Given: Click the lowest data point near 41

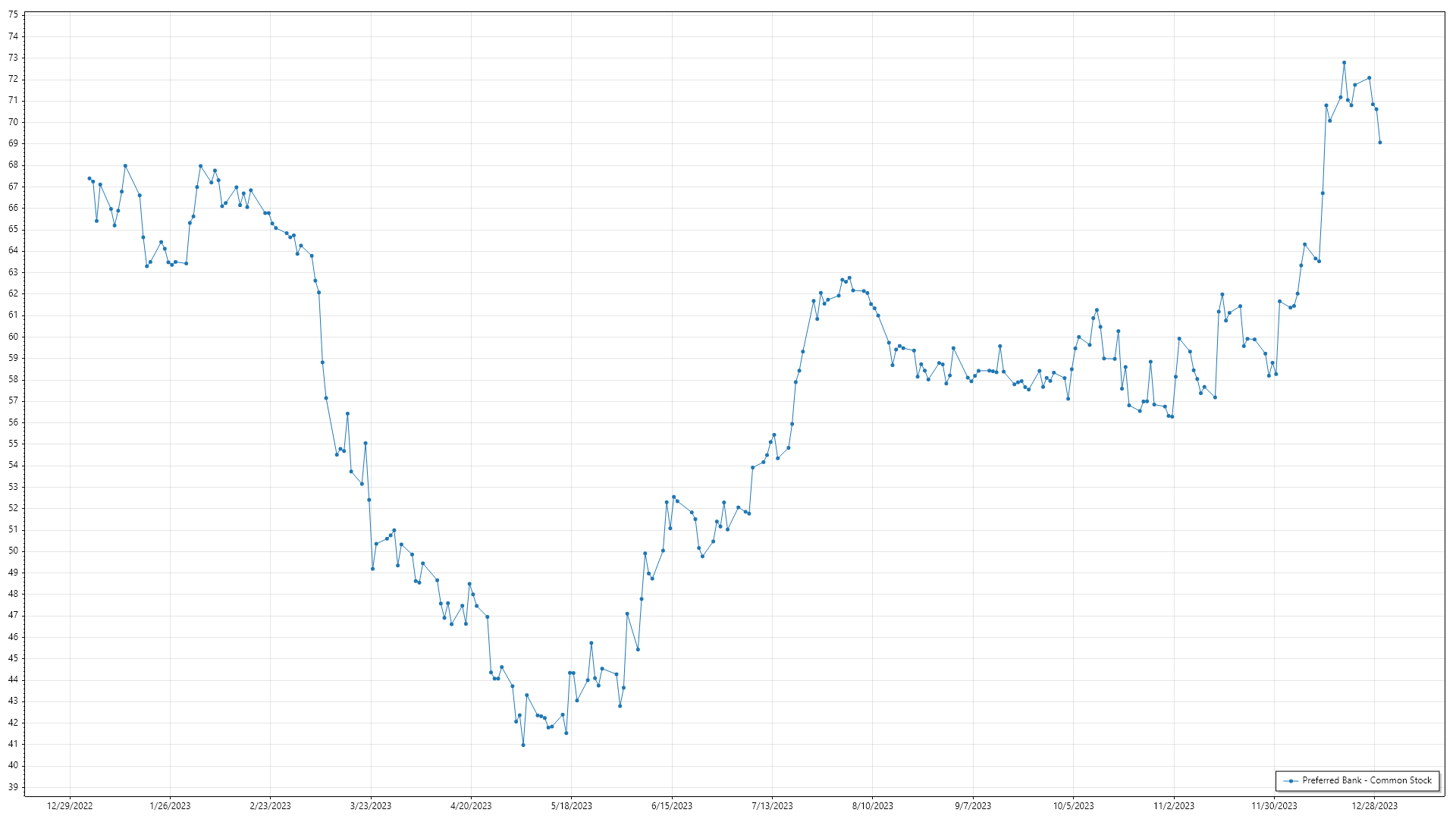Looking at the screenshot, I should 523,745.
